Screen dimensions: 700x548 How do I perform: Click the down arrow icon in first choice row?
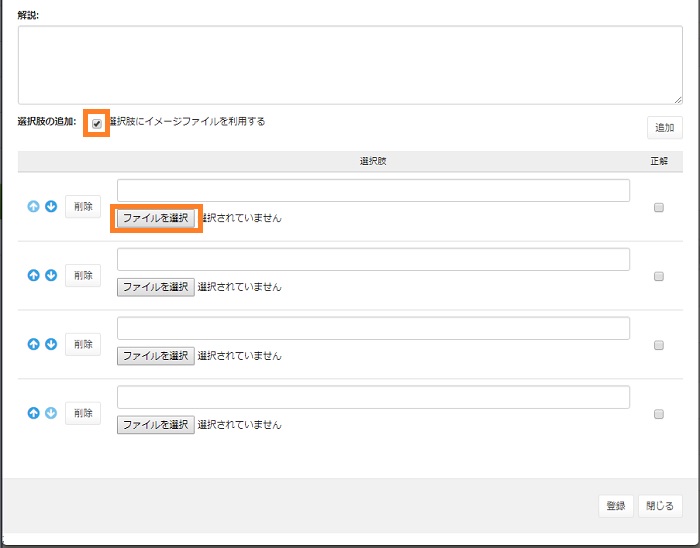click(x=51, y=207)
